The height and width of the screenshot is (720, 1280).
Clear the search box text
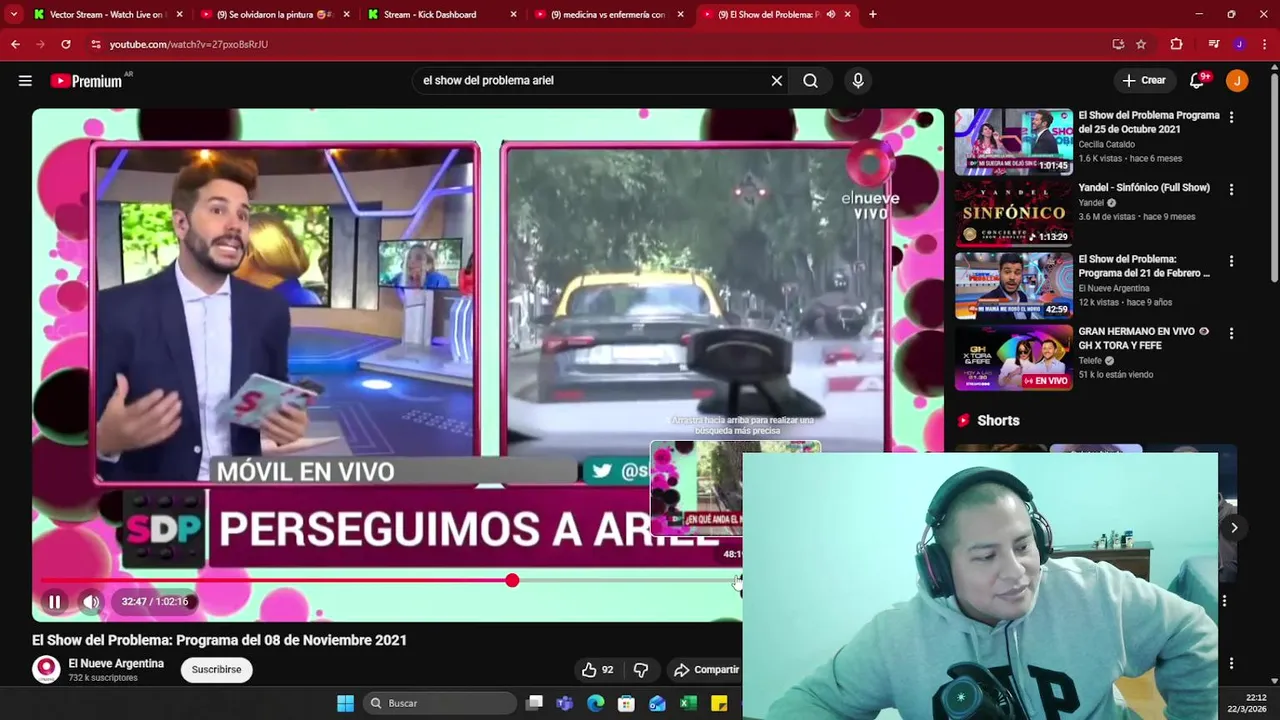[x=776, y=81]
